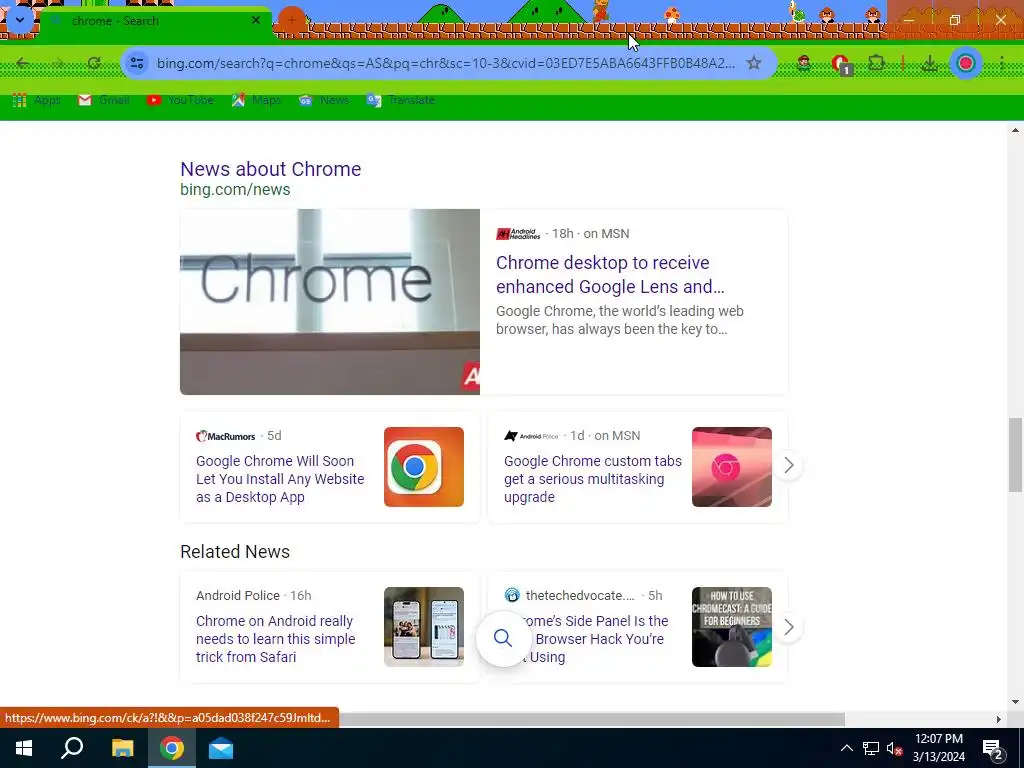Screen dimensions: 1024x768
Task: Open the Windows Start menu
Action: tap(24, 748)
